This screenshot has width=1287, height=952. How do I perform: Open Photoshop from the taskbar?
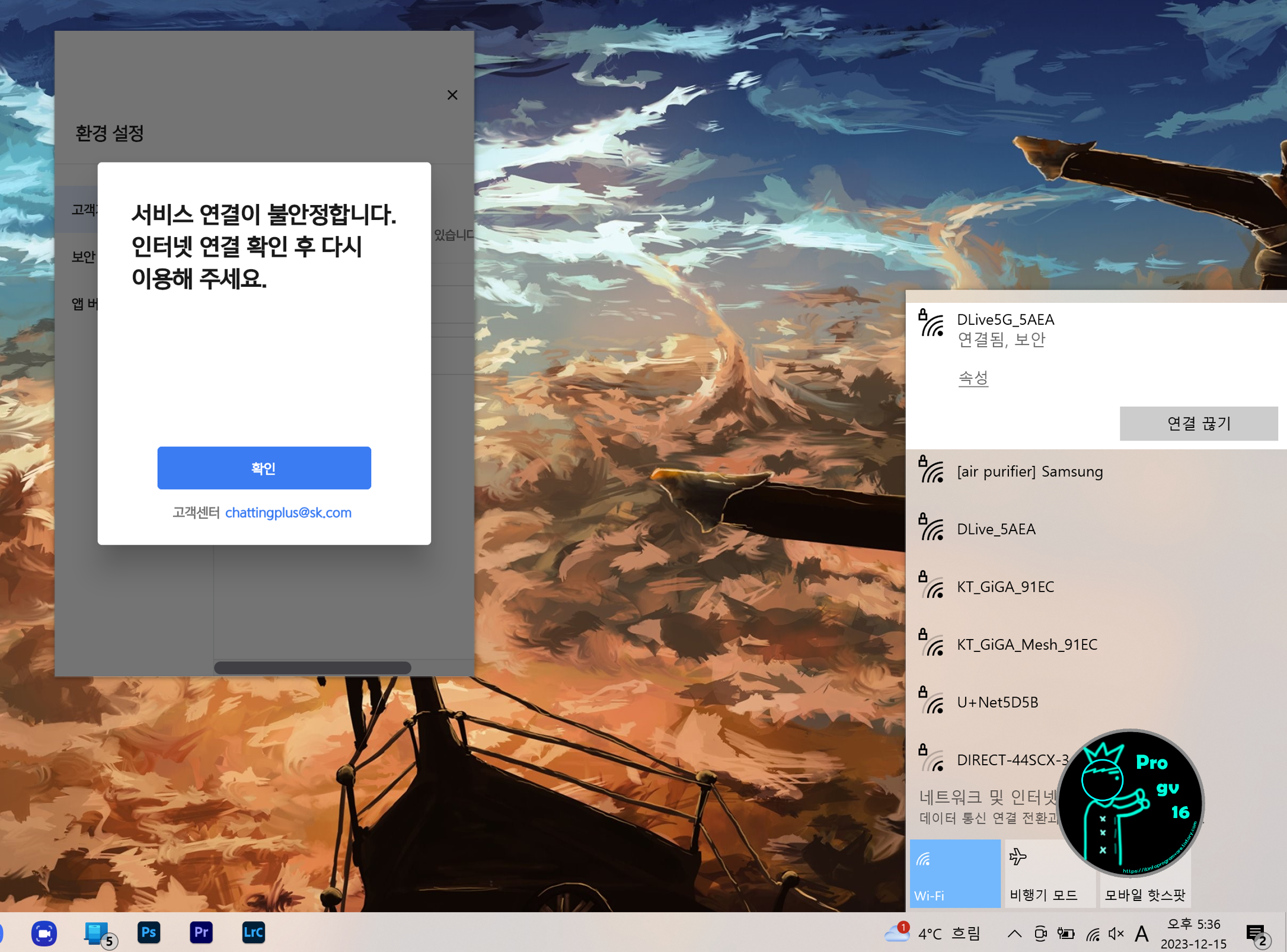click(149, 932)
